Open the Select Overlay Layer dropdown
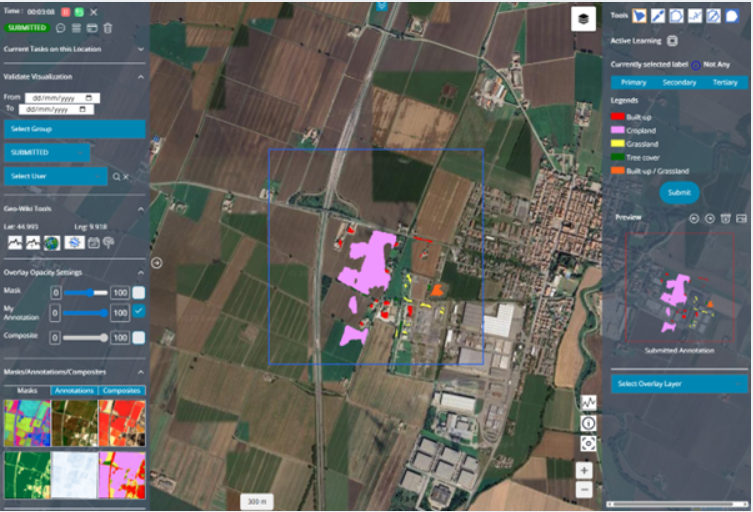753x512 pixels. coord(679,384)
